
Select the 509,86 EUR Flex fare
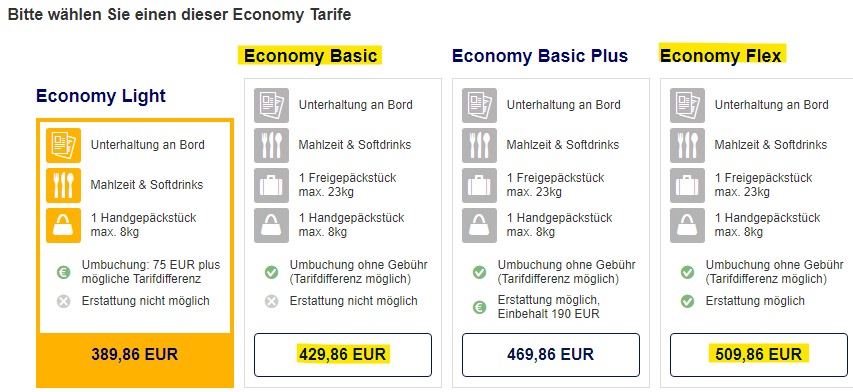pos(758,355)
